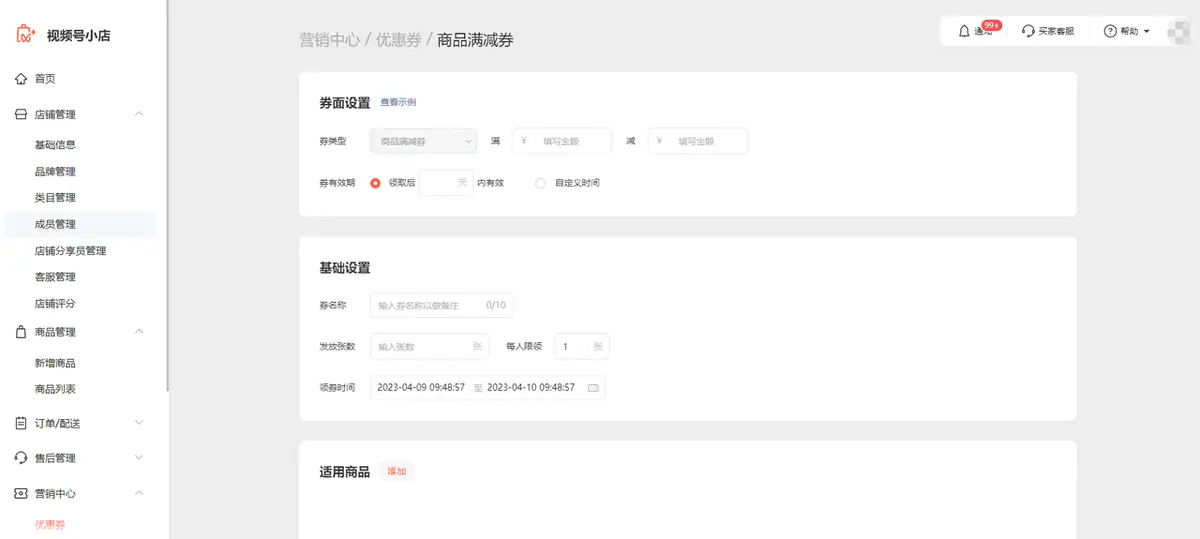Click the 订单/配送 clipboard icon
Screen dimensions: 1200x539
(21, 423)
